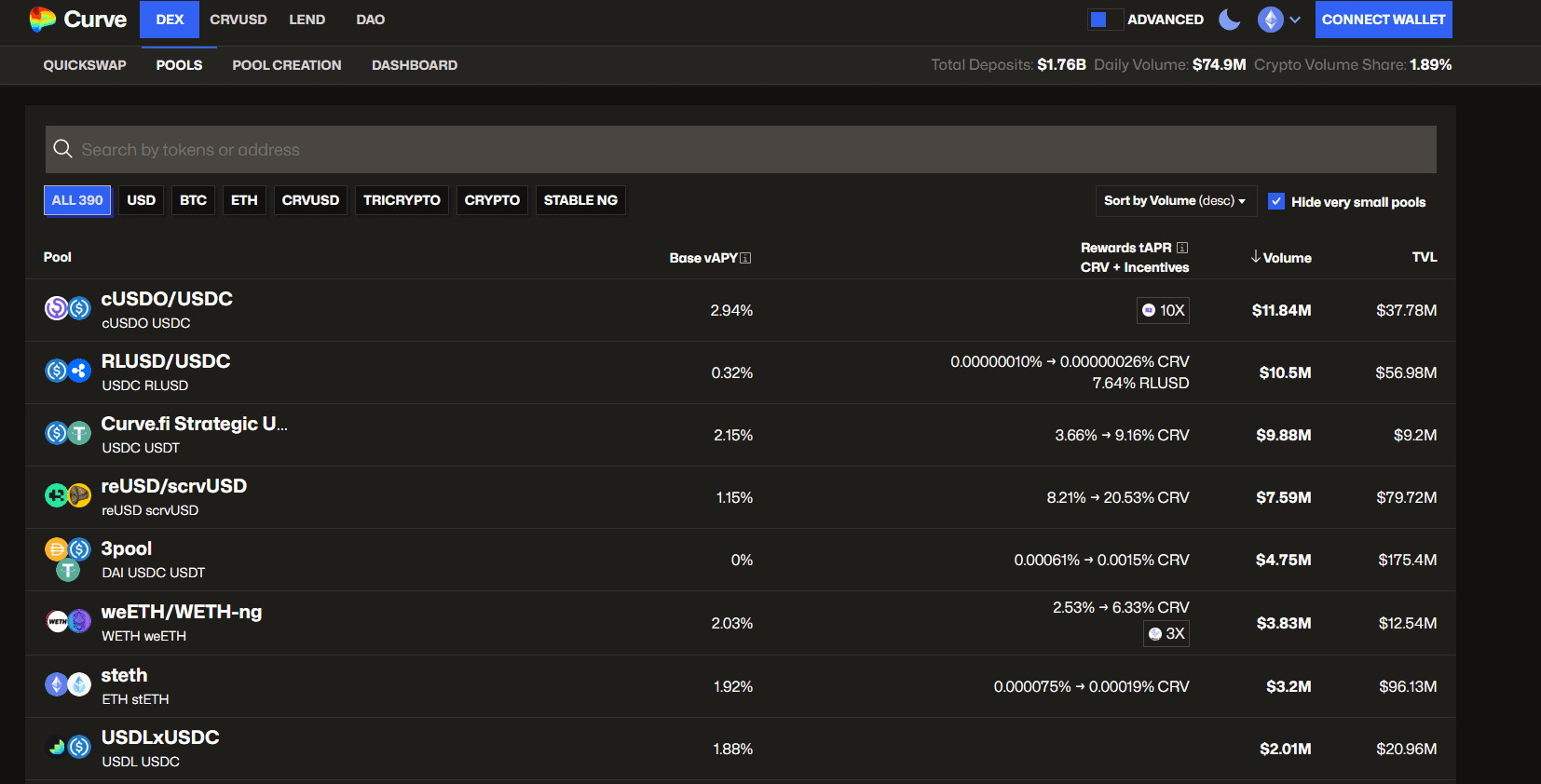Sort by Base vAPY column header
The width and height of the screenshot is (1541, 784).
click(703, 258)
